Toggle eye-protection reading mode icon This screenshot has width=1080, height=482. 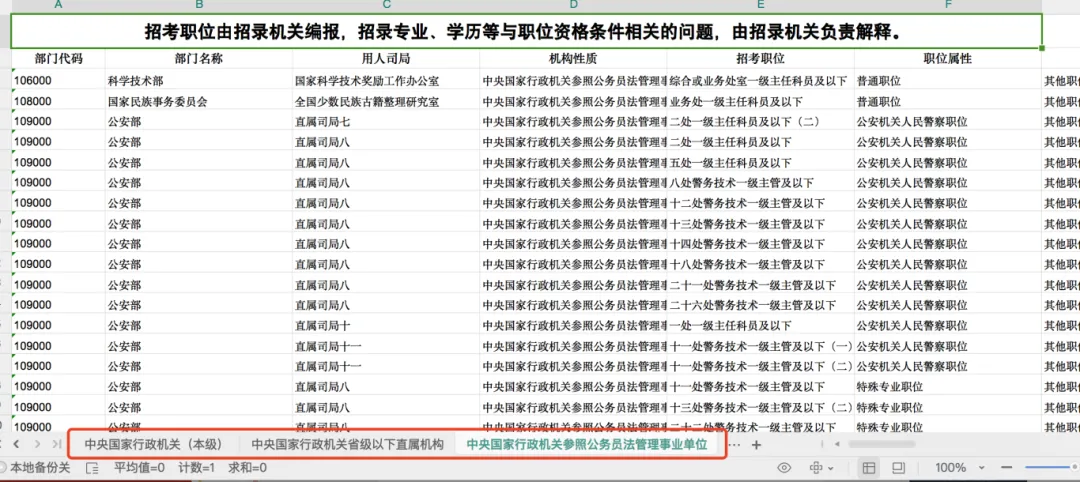coord(784,468)
